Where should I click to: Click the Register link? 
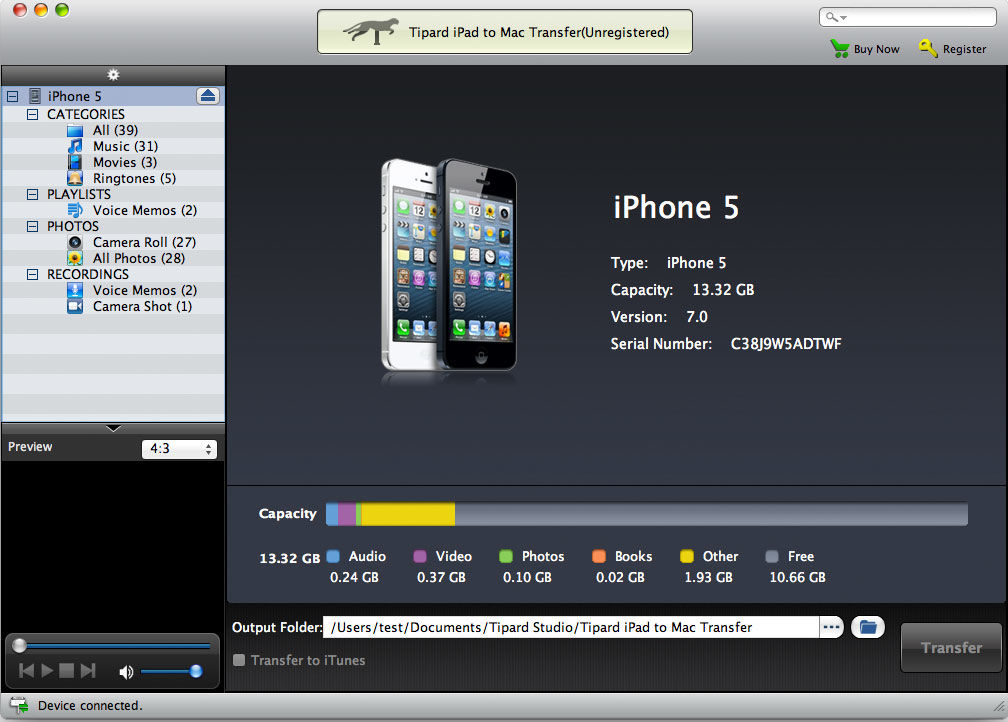pyautogui.click(x=964, y=49)
